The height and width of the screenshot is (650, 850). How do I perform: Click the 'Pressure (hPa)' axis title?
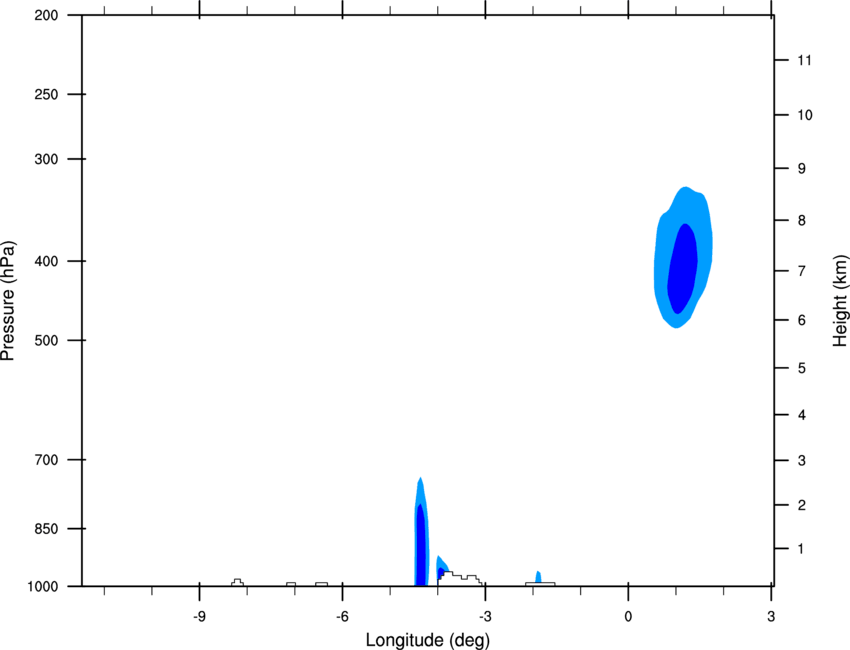pyautogui.click(x=8, y=301)
